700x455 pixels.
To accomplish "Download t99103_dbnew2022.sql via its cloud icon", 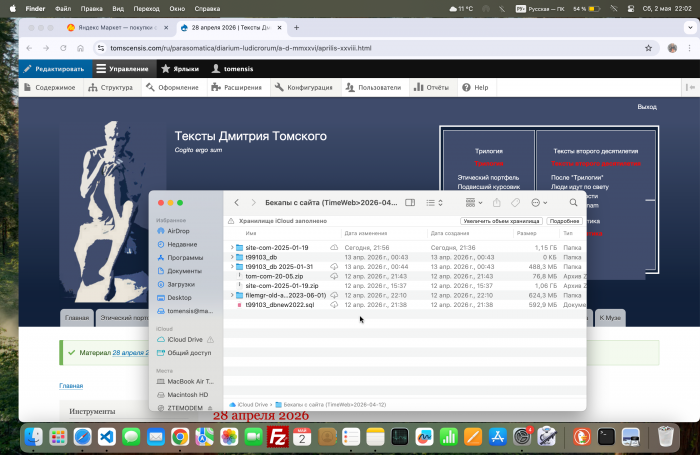I will click(334, 305).
